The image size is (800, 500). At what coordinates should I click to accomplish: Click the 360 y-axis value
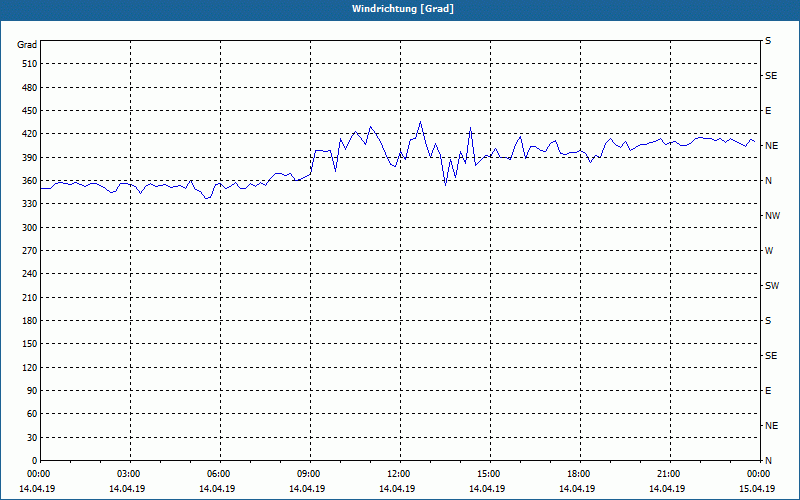pyautogui.click(x=30, y=181)
